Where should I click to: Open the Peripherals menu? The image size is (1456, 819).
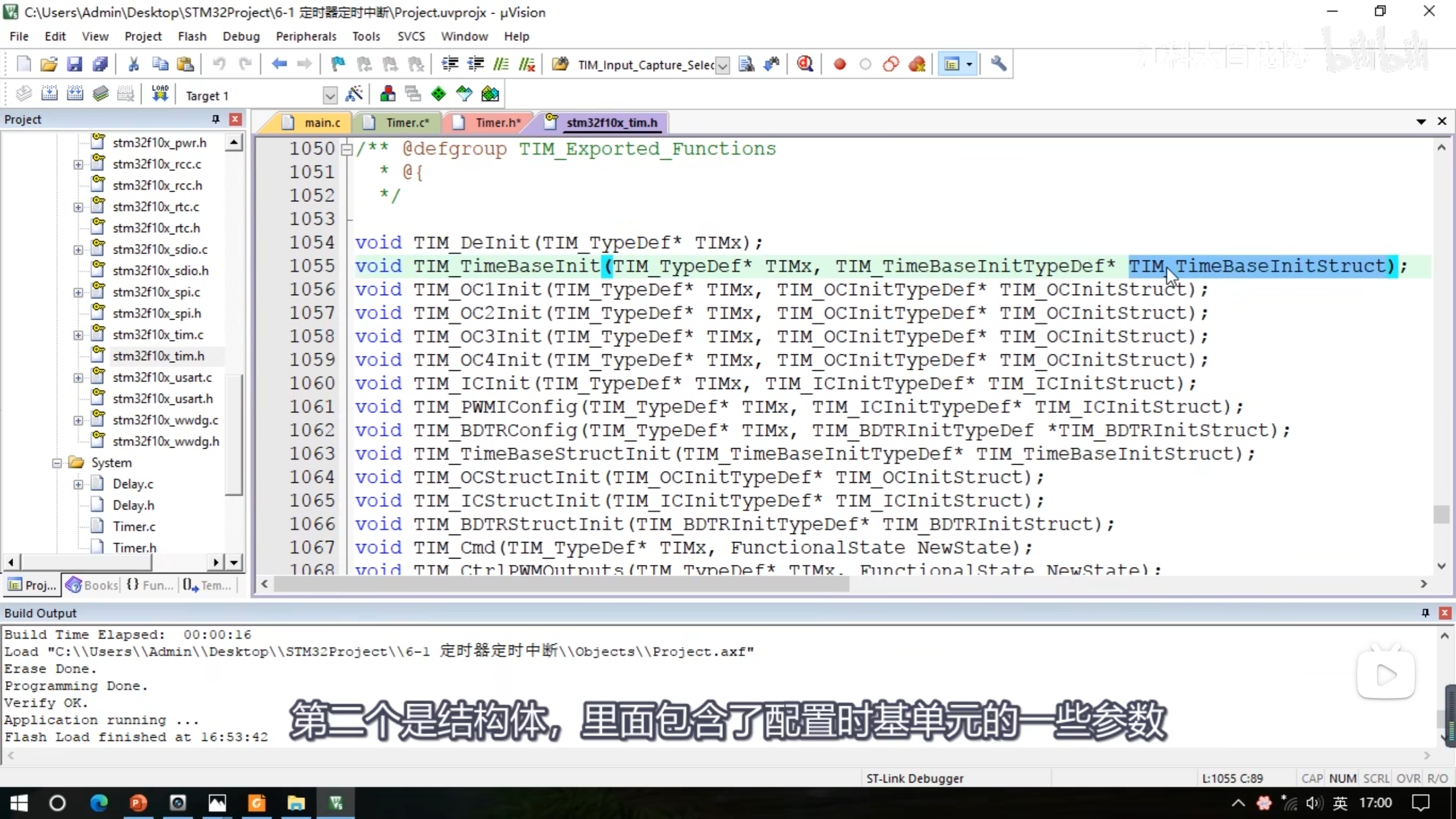(x=306, y=36)
